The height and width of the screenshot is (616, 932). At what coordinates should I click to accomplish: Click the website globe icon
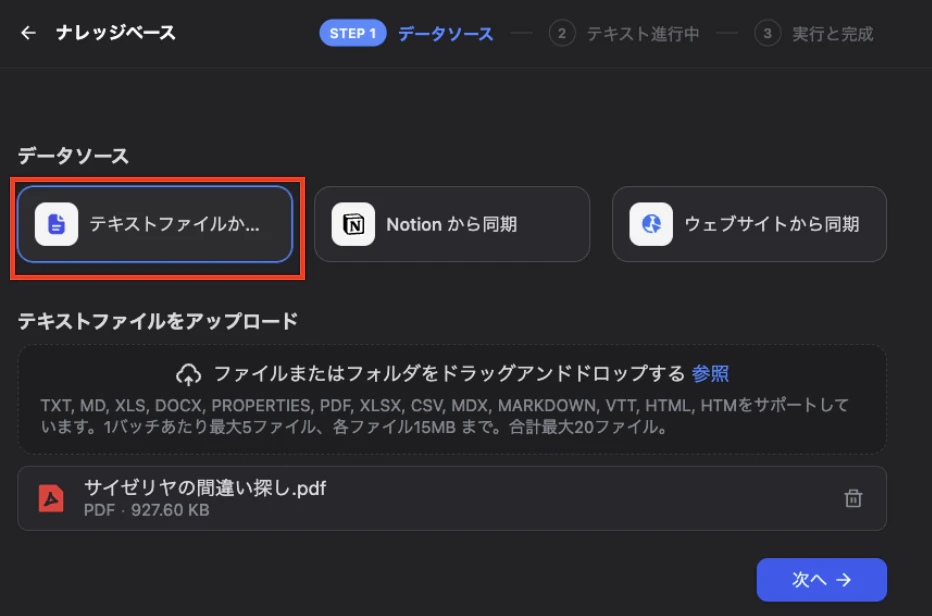pos(651,224)
